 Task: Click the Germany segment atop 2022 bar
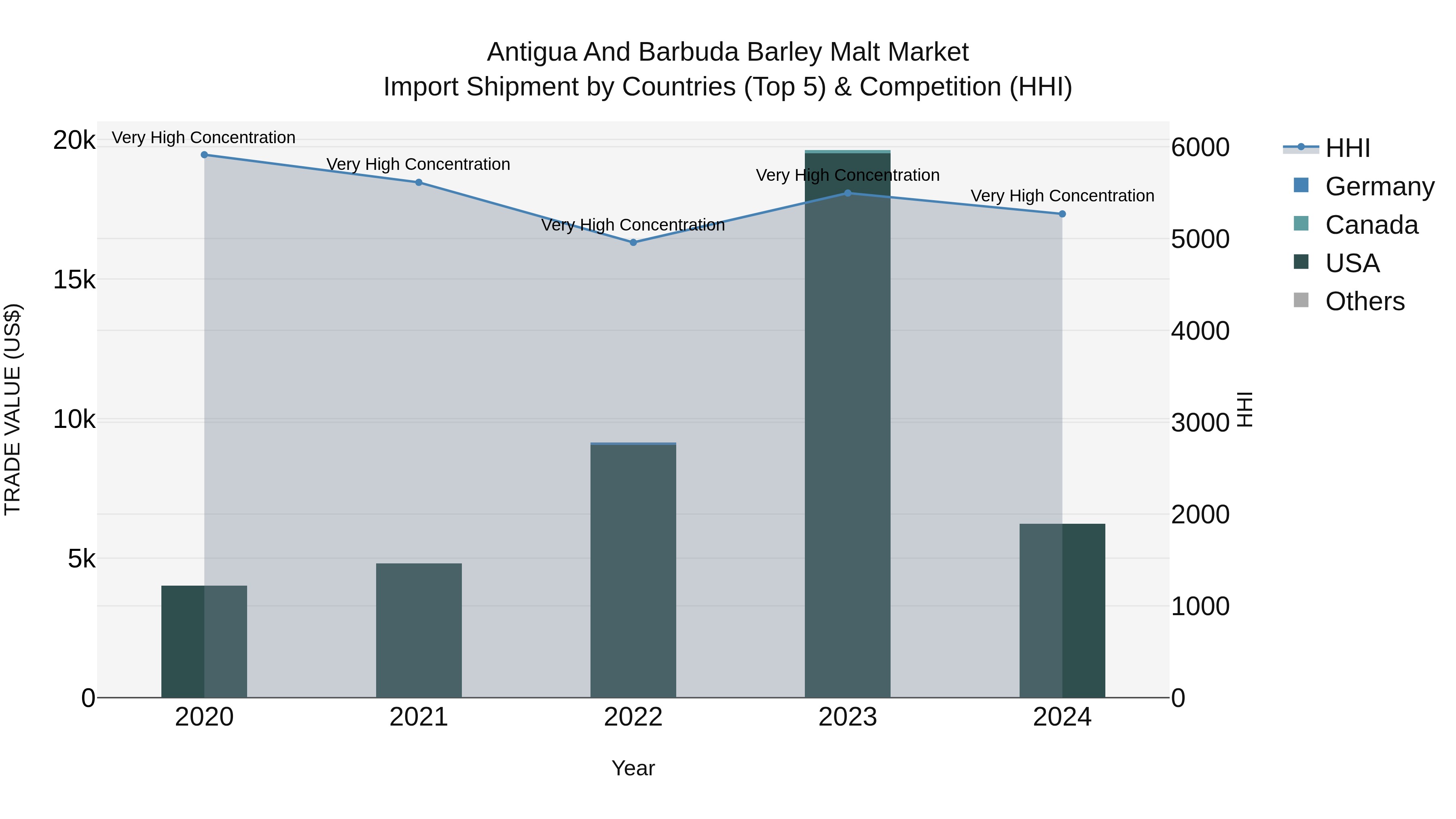point(633,444)
